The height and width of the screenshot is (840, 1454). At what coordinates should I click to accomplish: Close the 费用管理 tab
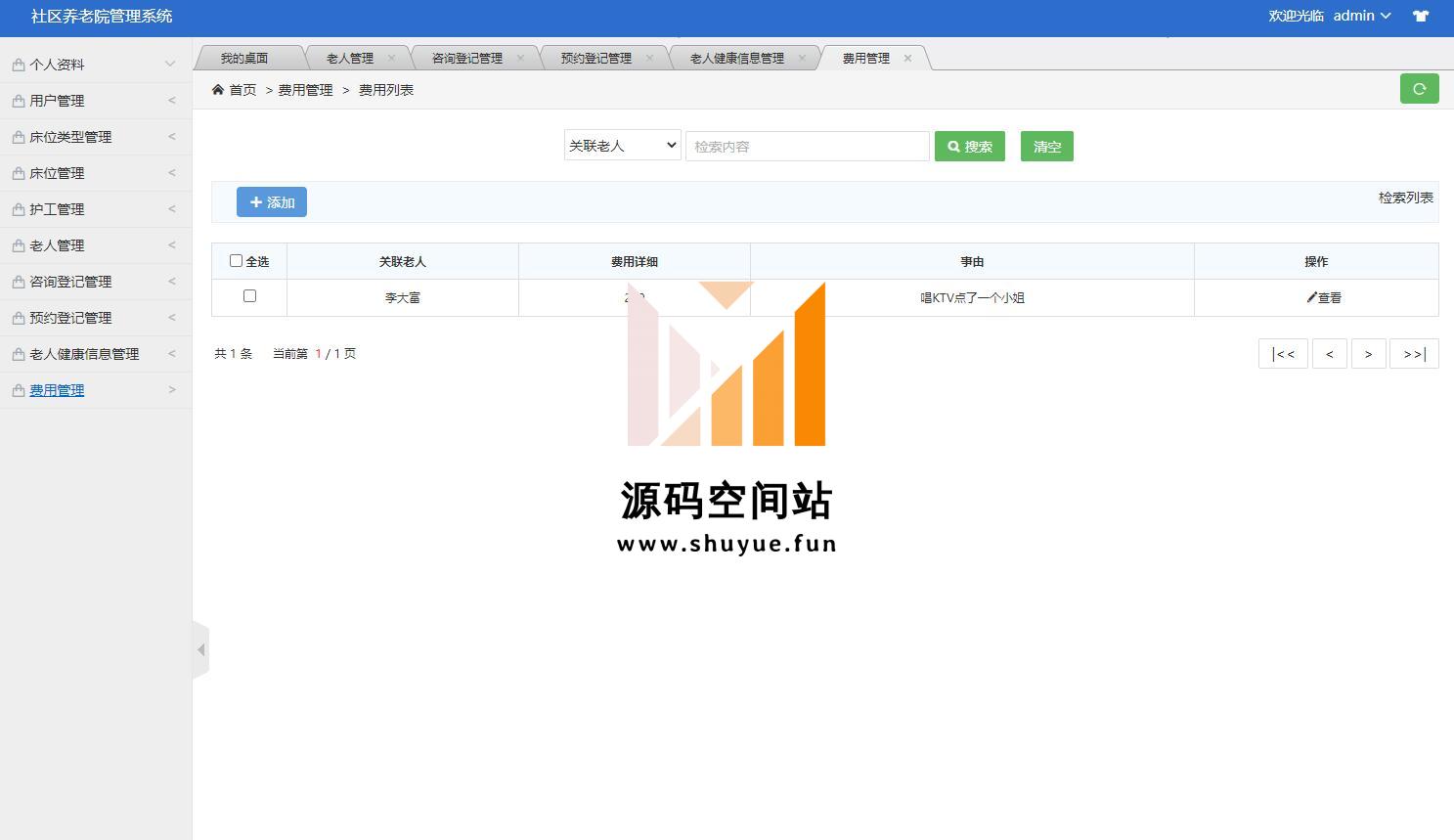pyautogui.click(x=907, y=58)
